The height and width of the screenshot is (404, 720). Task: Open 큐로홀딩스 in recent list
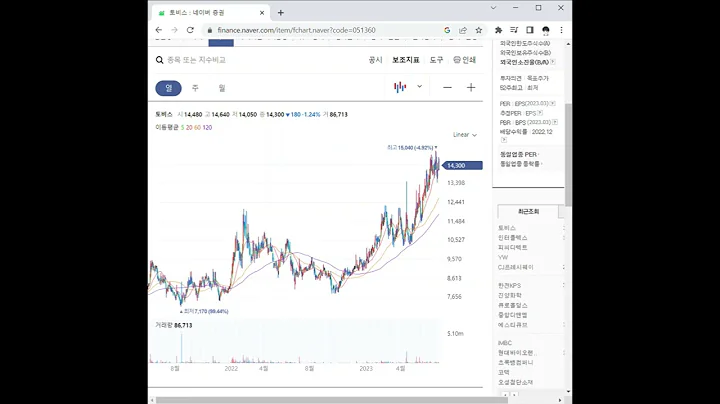coord(513,305)
